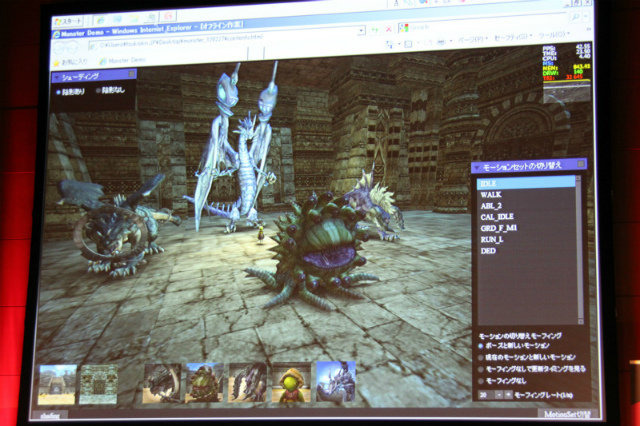The image size is (640, 426).
Task: Open the address bar dropdown arrow
Action: pyautogui.click(x=361, y=31)
